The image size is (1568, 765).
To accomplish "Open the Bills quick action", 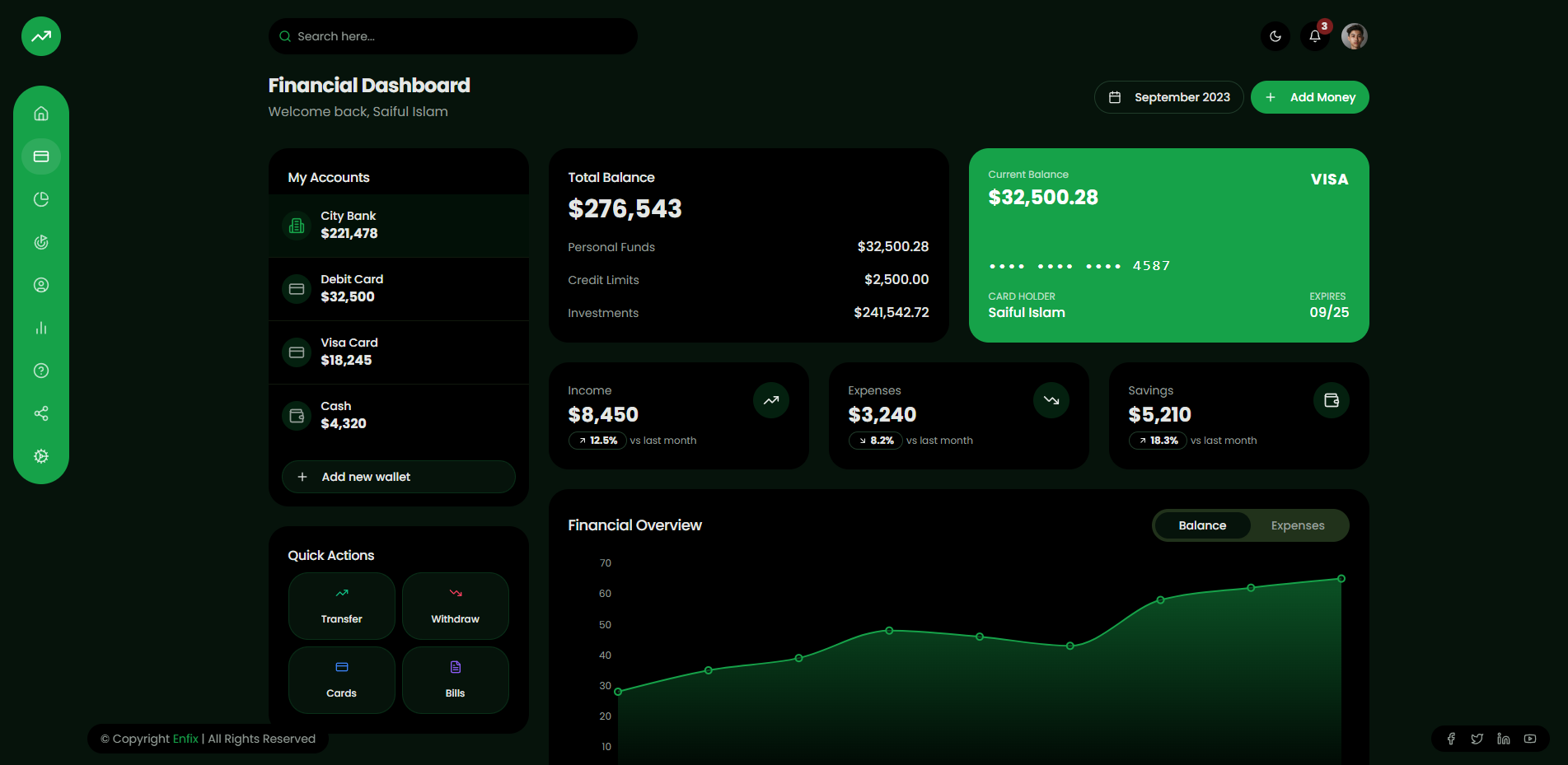I will (x=456, y=680).
